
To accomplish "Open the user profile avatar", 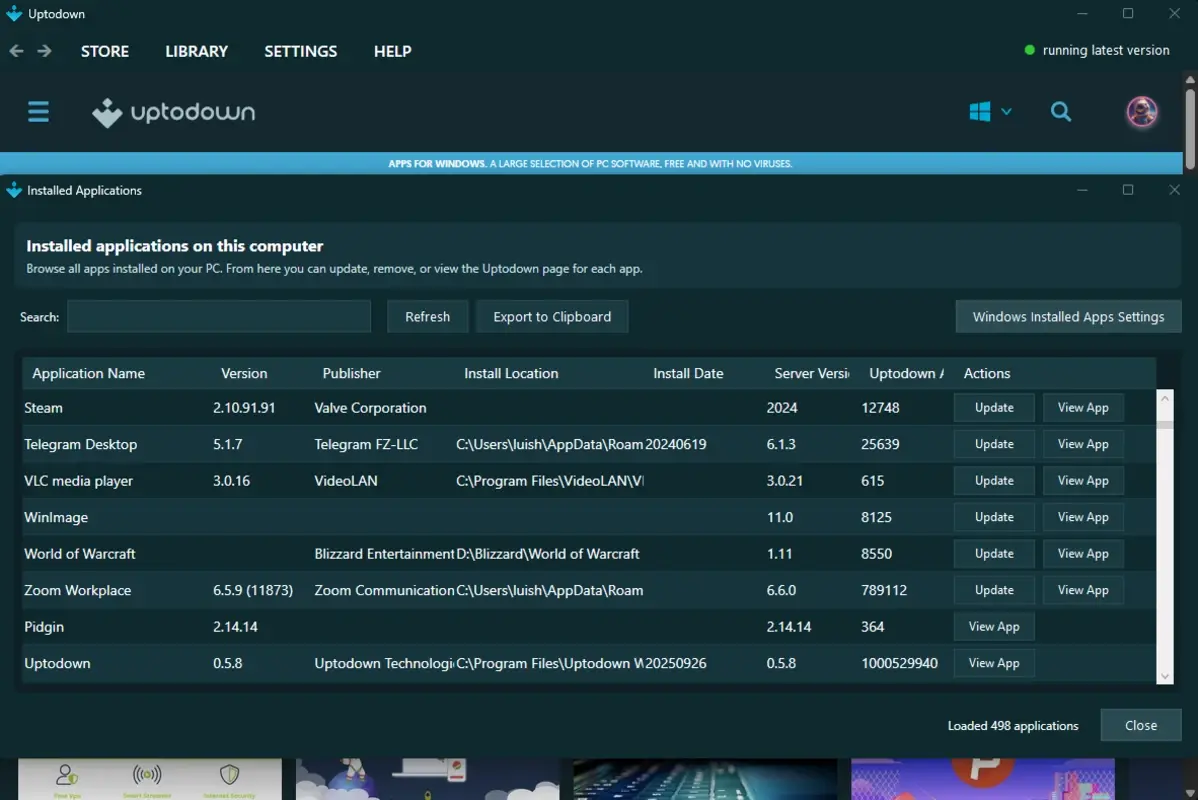I will click(x=1142, y=112).
